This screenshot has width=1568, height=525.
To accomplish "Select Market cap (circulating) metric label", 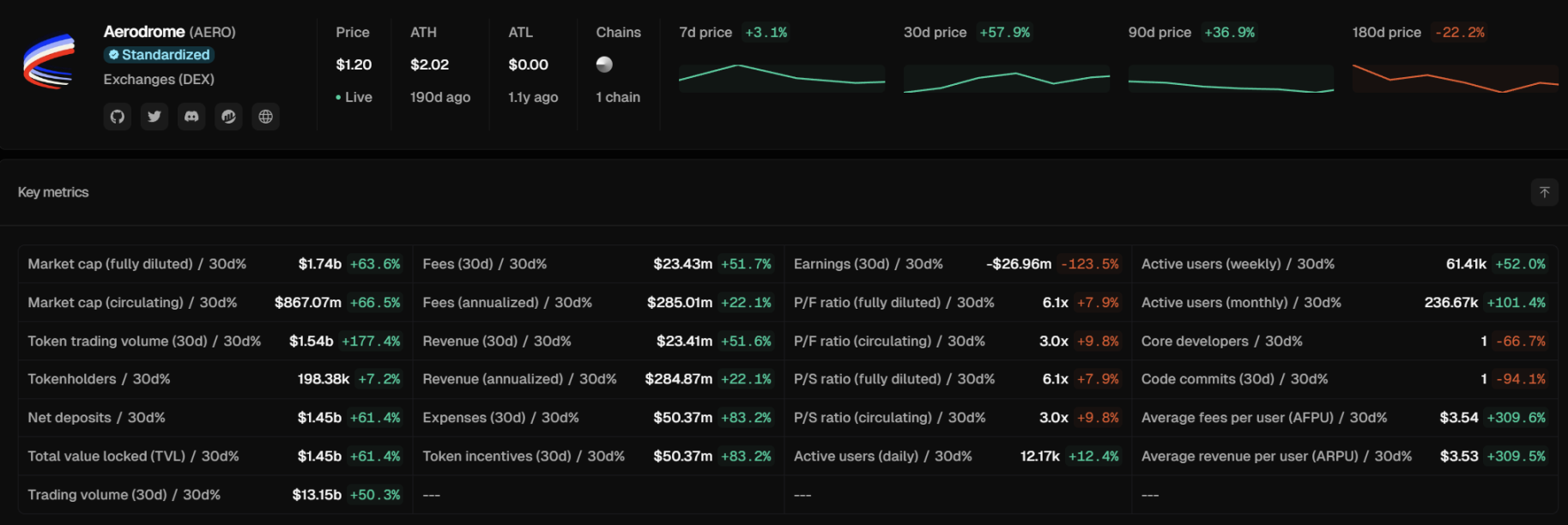I will point(132,303).
